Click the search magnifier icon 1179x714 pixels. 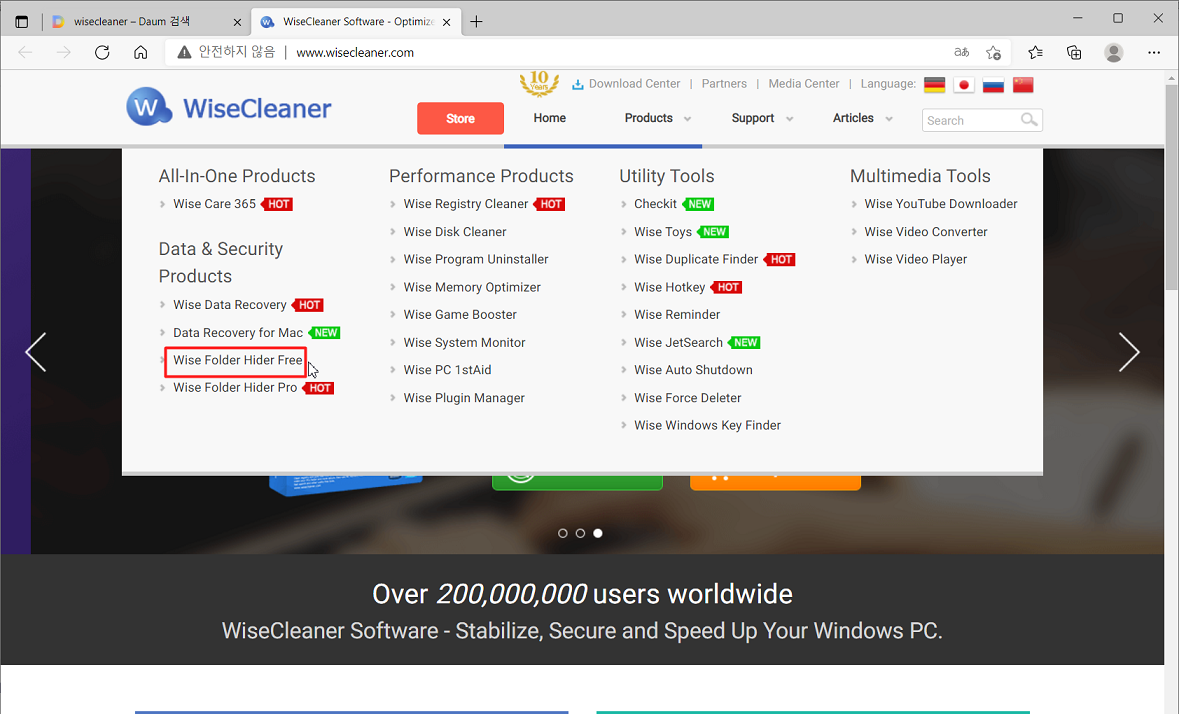click(1029, 120)
